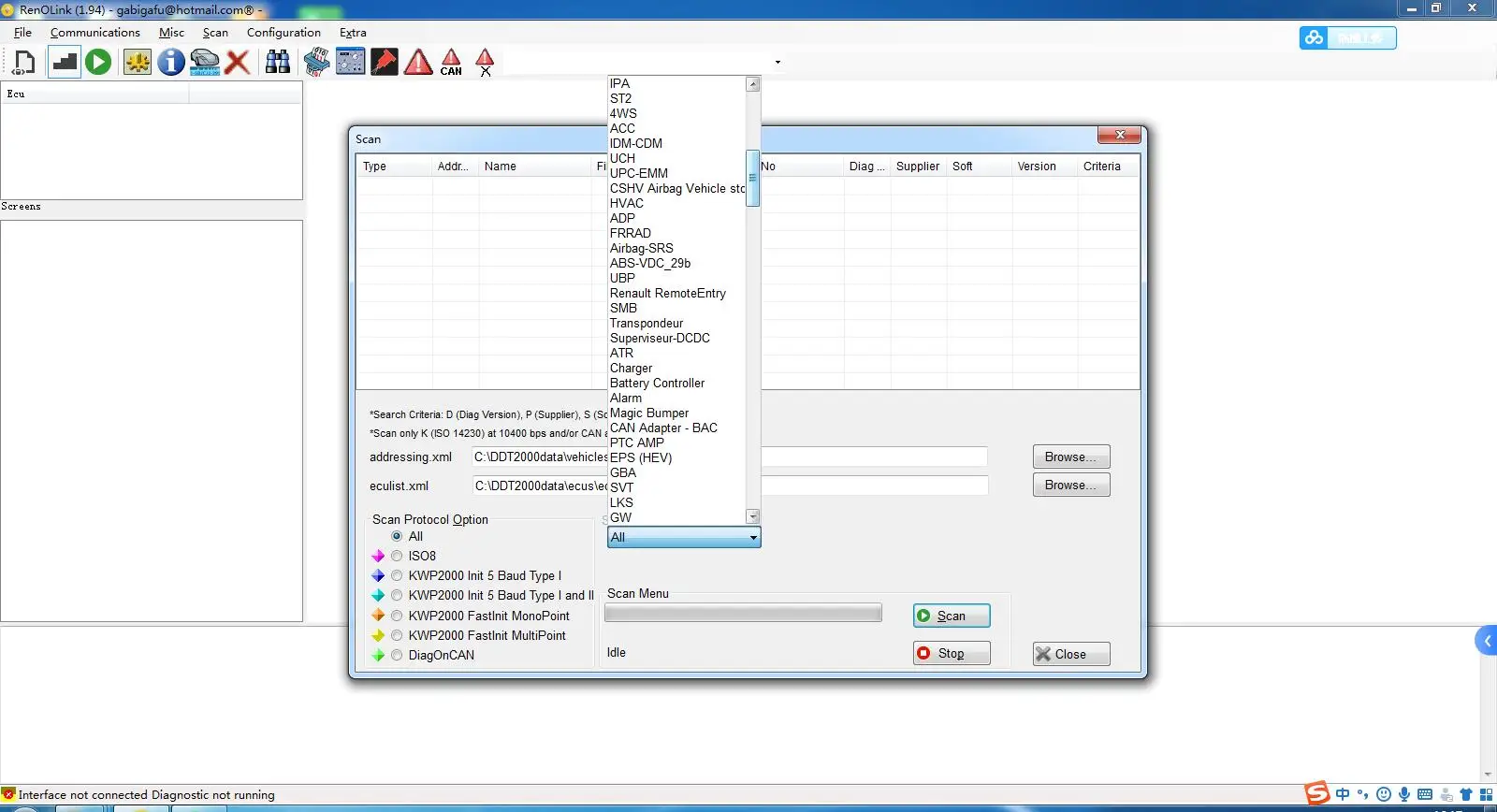
Task: Choose EPS (HEV) from the dropdown list
Action: pyautogui.click(x=640, y=457)
